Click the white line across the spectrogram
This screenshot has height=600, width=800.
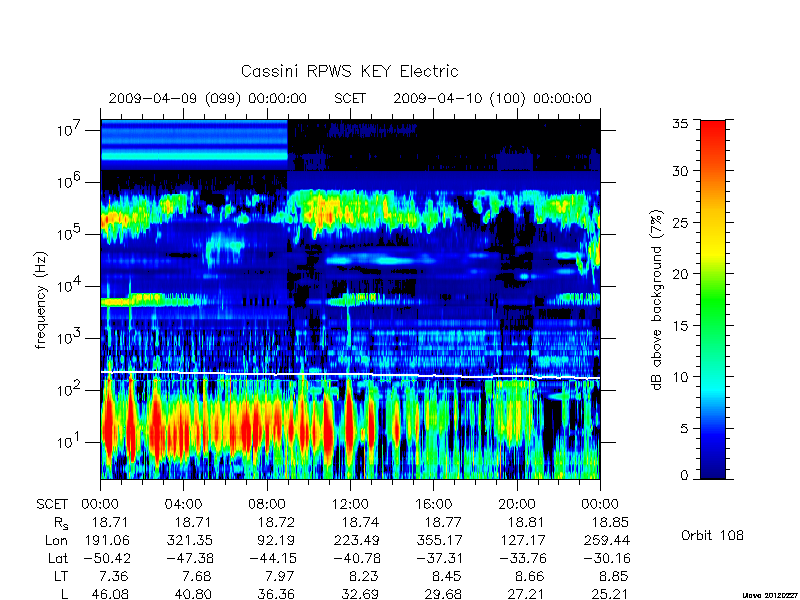350,375
